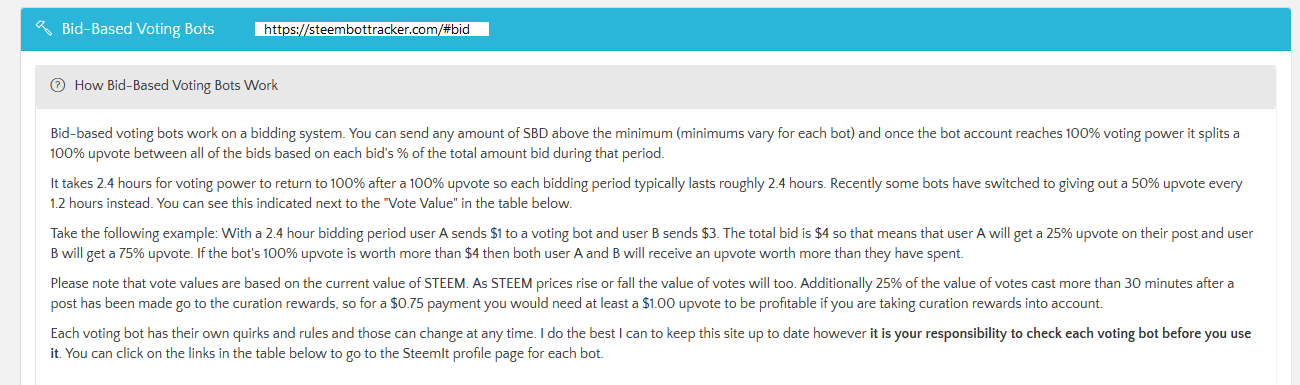1300x385 pixels.
Task: Click the paragraph starting 'Each voting bot has'
Action: [651, 343]
